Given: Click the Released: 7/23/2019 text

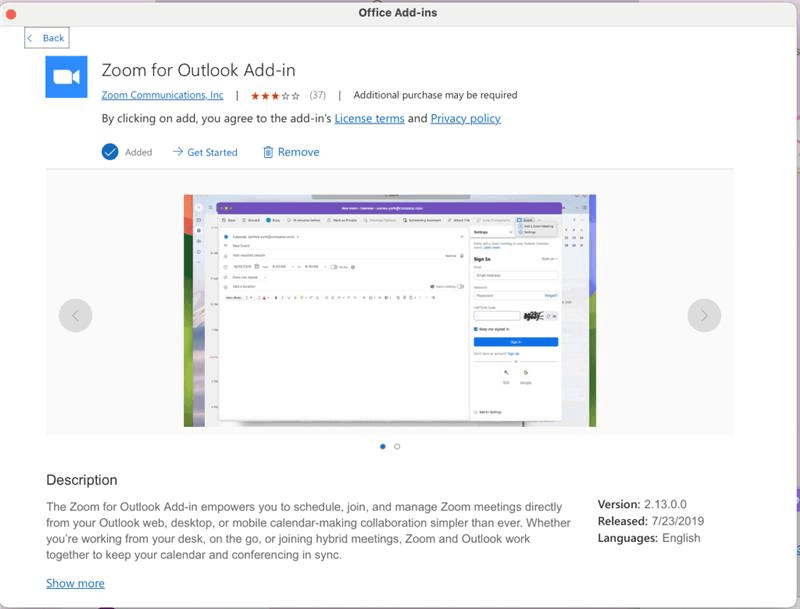Looking at the screenshot, I should pos(651,521).
